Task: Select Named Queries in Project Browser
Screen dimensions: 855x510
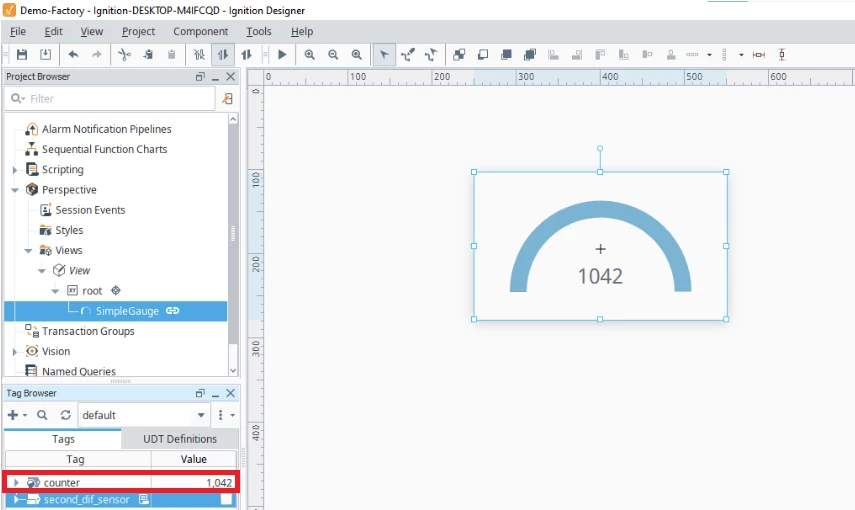Action: 78,371
